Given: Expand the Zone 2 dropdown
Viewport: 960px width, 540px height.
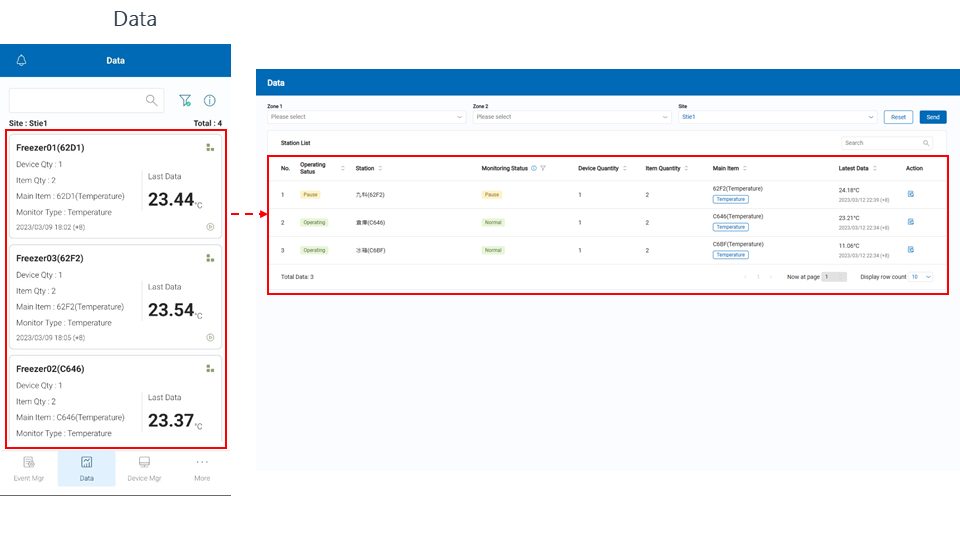Looking at the screenshot, I should coord(571,117).
